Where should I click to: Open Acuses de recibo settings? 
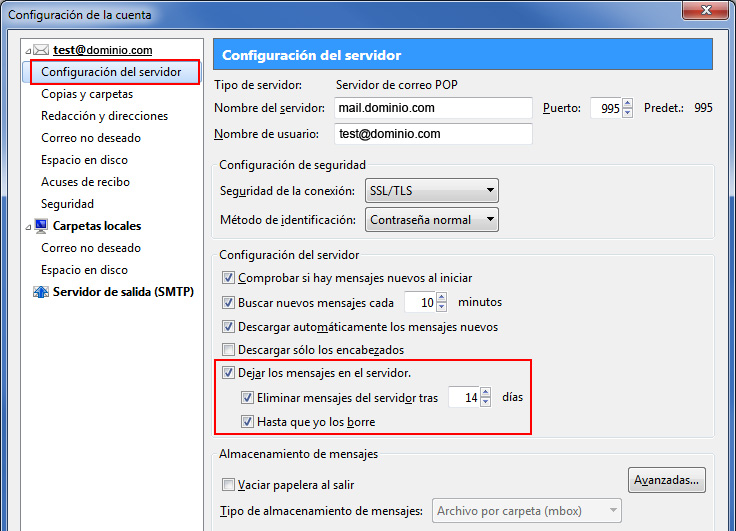point(85,182)
